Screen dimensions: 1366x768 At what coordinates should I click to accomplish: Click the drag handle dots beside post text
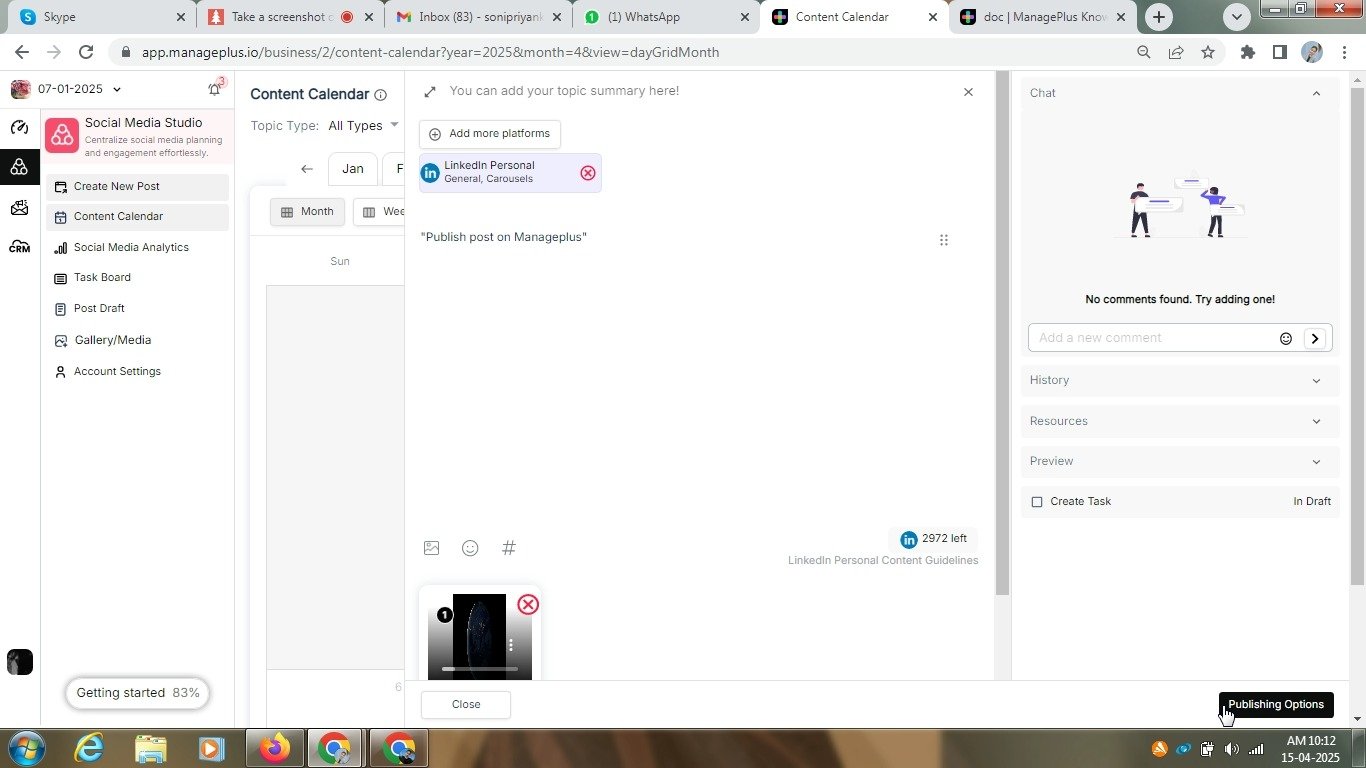click(943, 240)
